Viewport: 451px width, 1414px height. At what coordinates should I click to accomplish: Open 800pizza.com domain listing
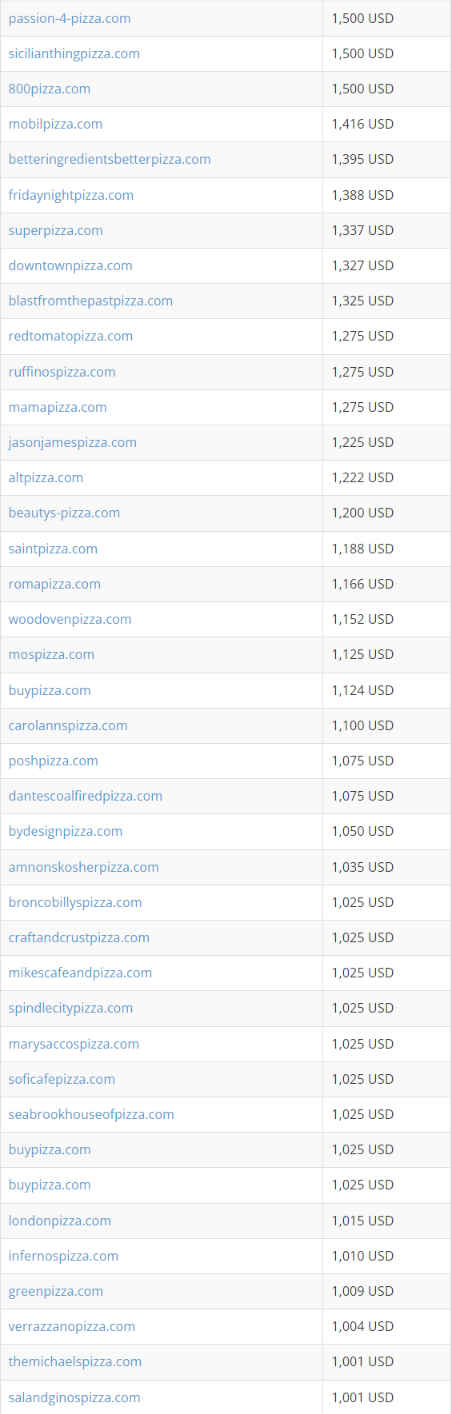(x=49, y=89)
